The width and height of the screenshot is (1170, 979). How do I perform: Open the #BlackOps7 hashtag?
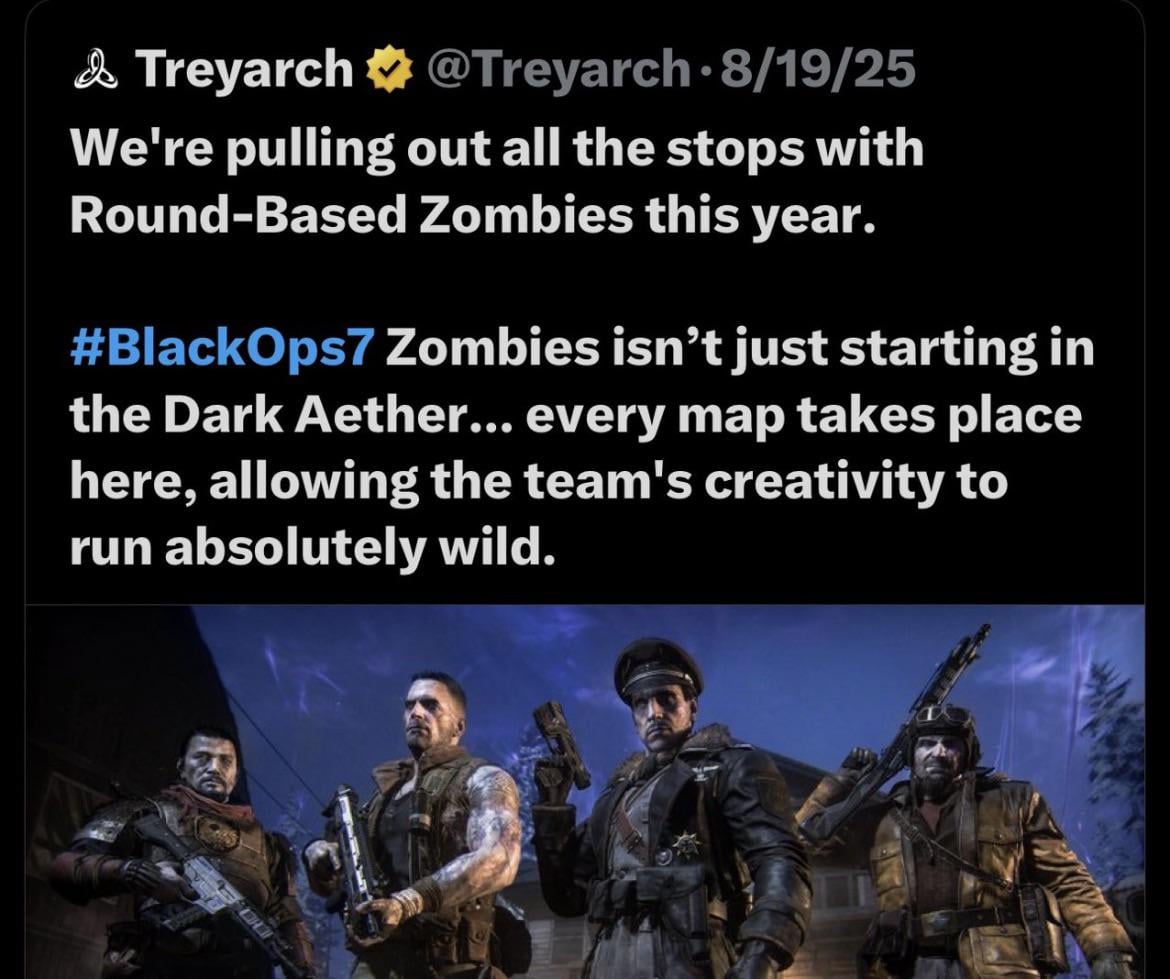(221, 349)
